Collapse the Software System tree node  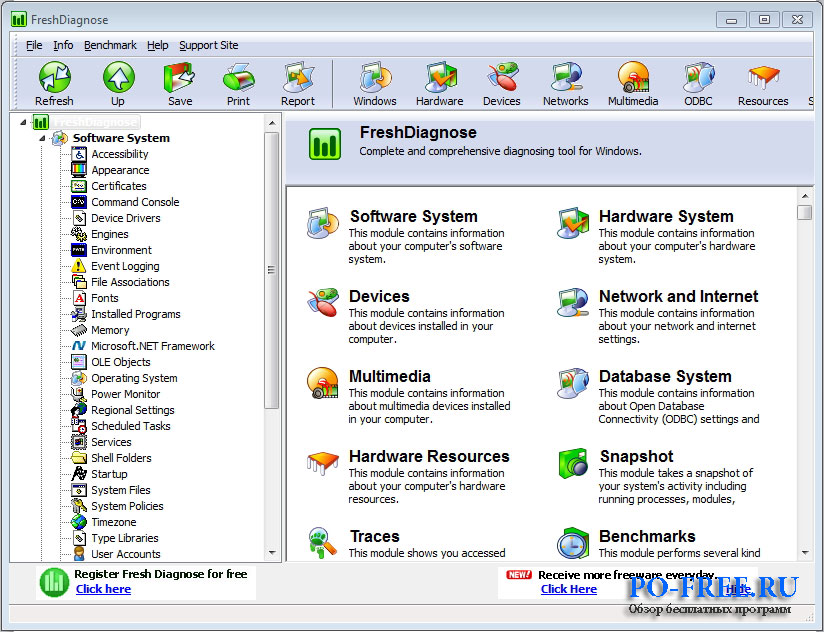point(42,138)
